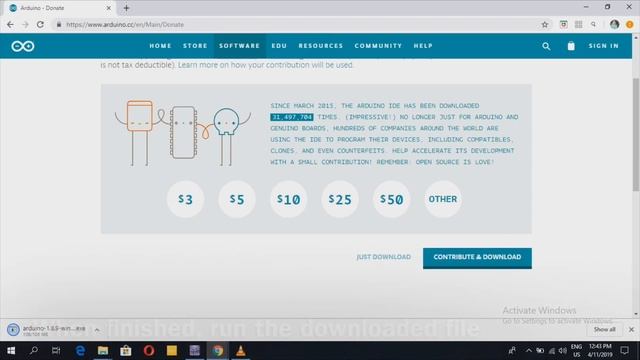Click the Arduino infinity logo
The width and height of the screenshot is (640, 360).
tap(23, 46)
